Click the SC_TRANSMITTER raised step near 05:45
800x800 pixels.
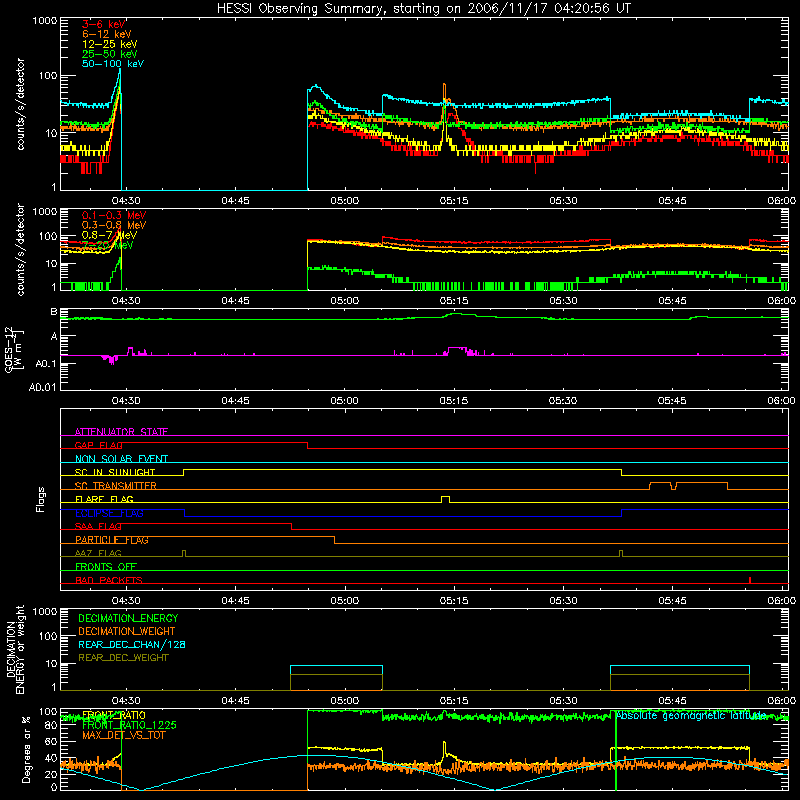[x=689, y=485]
